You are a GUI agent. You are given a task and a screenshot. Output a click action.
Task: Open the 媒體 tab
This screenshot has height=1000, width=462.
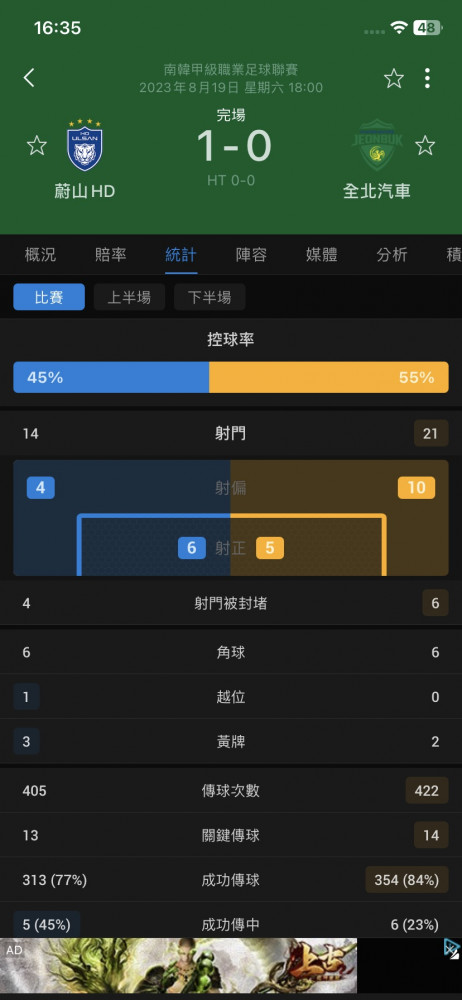tap(321, 255)
